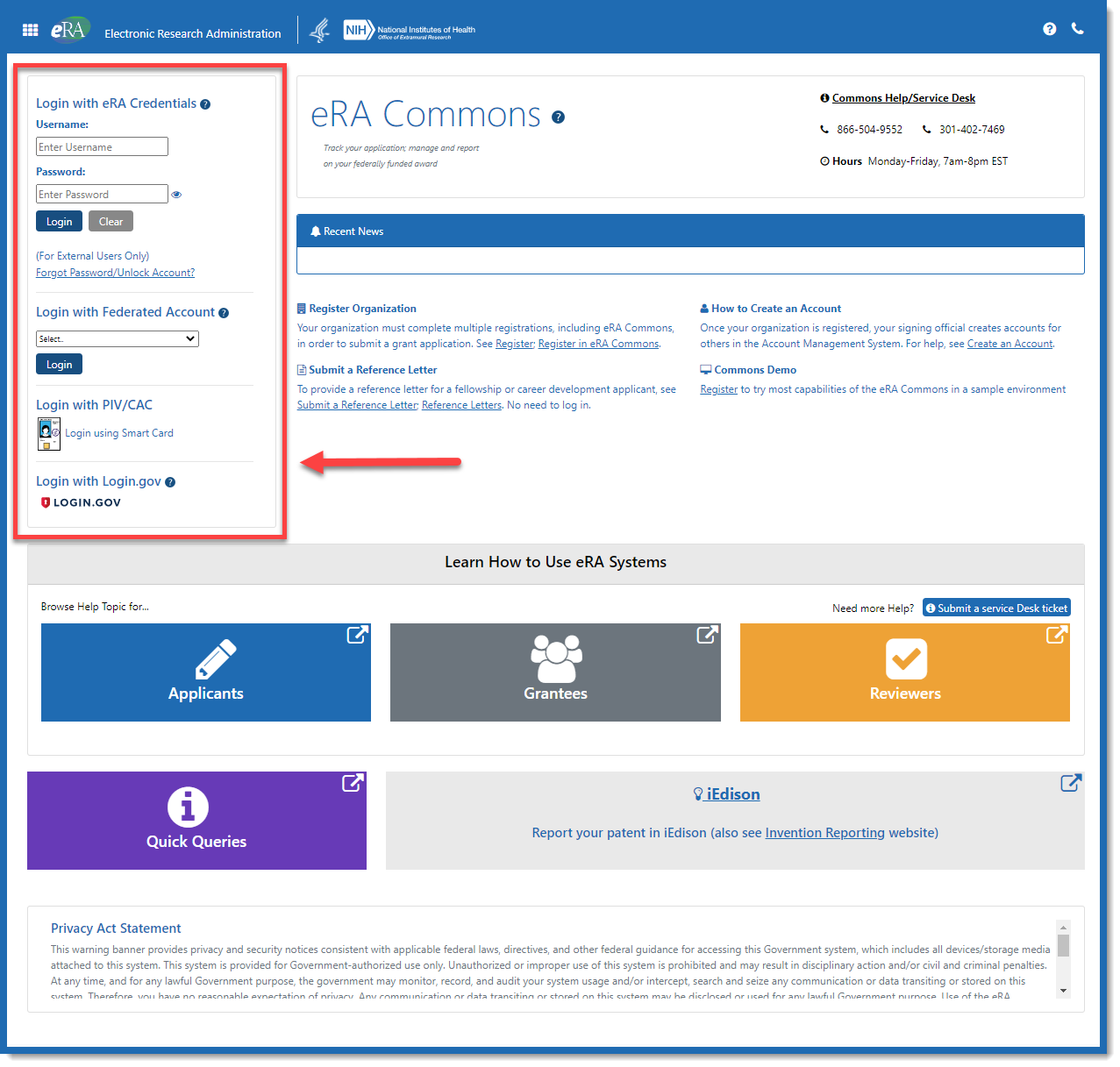Click the Applicants pencil icon
1120x1067 pixels.
click(216, 659)
